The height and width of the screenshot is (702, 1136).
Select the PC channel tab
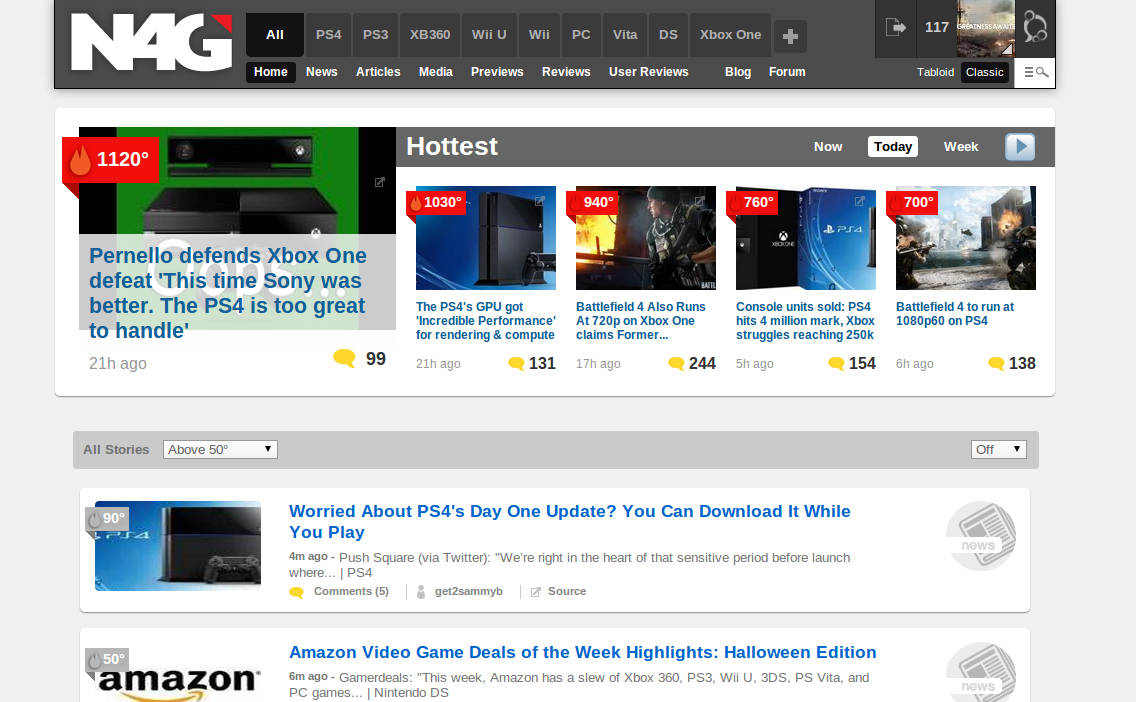[581, 35]
